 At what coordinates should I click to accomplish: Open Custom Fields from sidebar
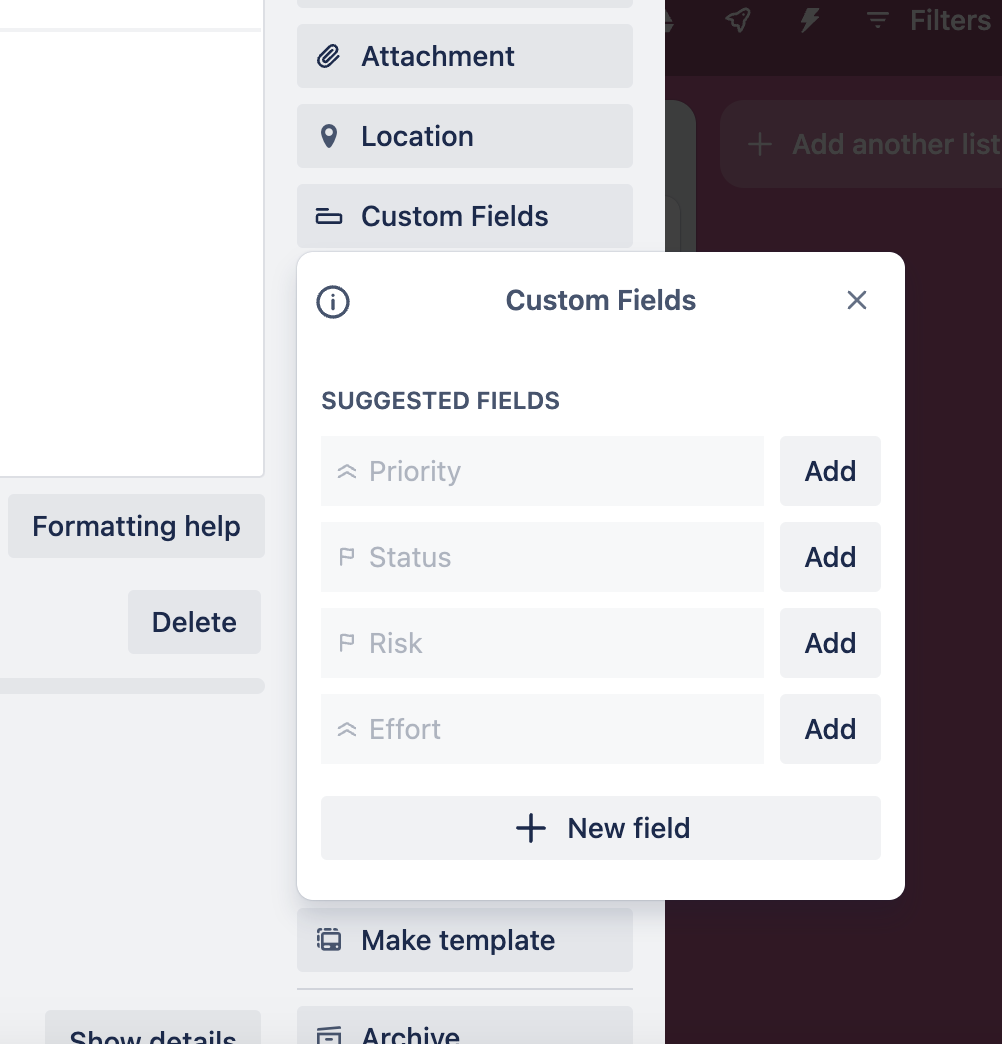click(x=465, y=216)
